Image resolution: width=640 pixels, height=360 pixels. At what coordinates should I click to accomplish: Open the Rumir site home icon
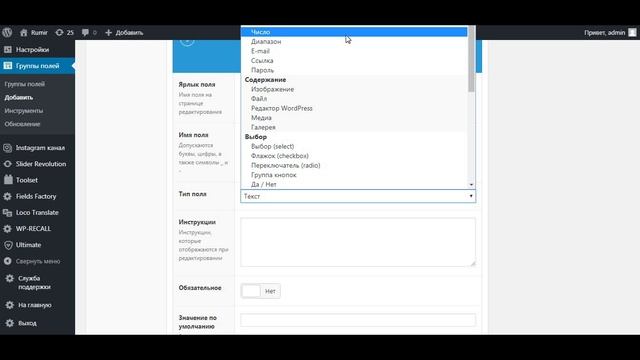[x=24, y=32]
